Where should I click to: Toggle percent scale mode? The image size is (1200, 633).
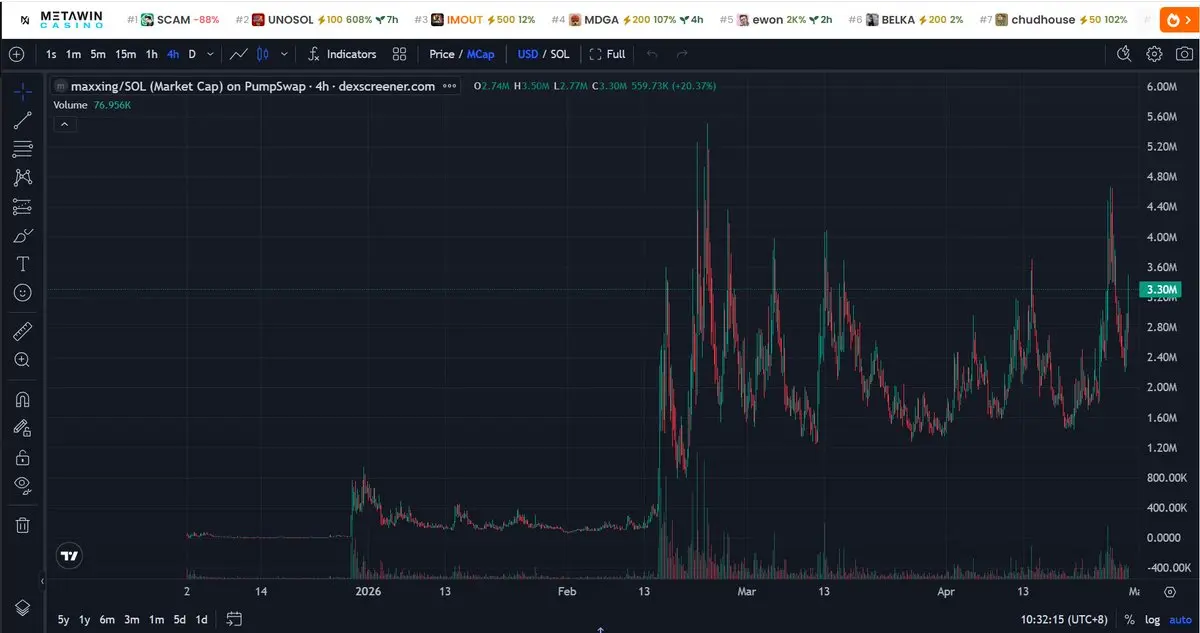click(x=1129, y=620)
